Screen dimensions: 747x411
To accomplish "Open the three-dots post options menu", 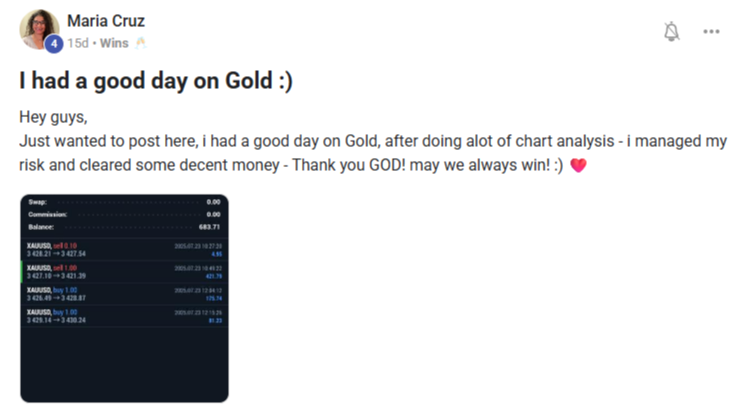I will (x=711, y=31).
